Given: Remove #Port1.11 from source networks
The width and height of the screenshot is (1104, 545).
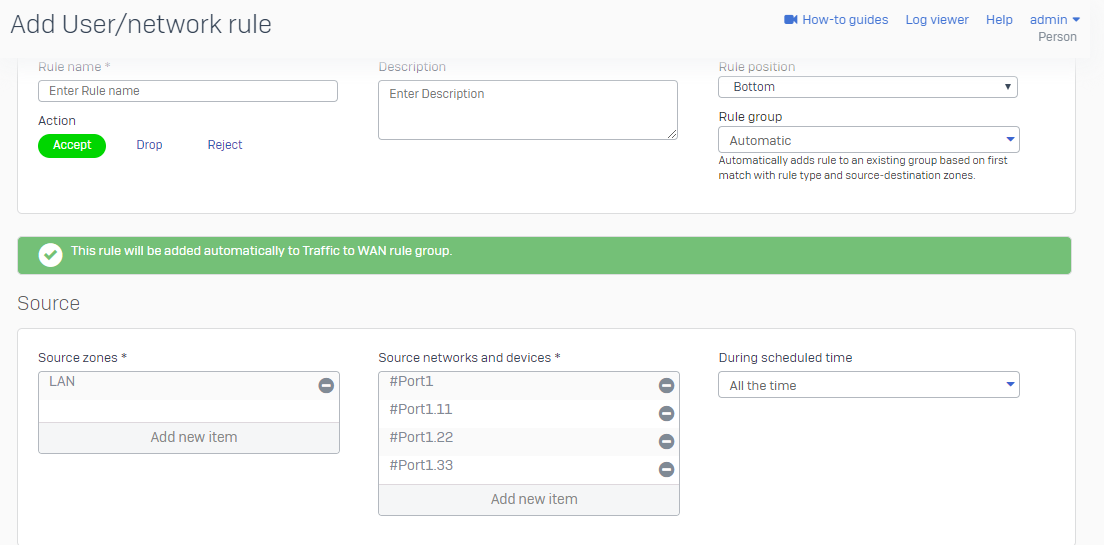Looking at the screenshot, I should pos(666,413).
